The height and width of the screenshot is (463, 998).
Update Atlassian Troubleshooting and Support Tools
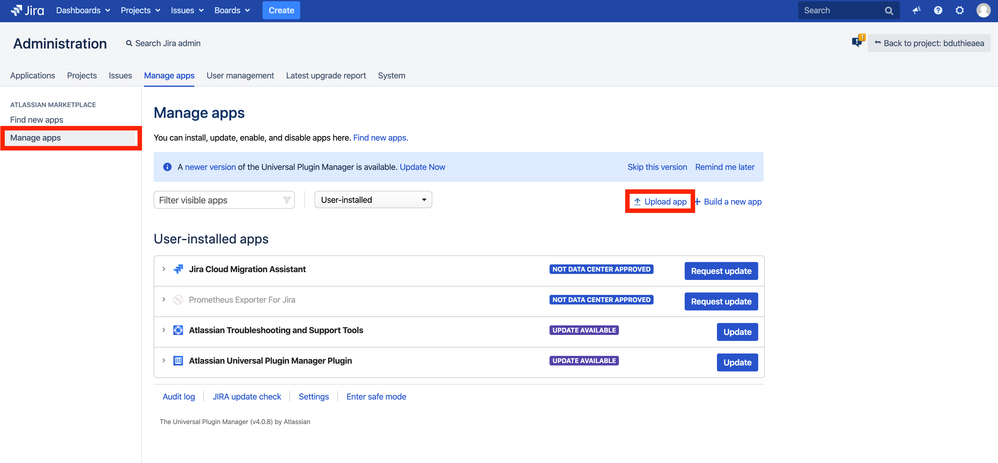pos(738,332)
